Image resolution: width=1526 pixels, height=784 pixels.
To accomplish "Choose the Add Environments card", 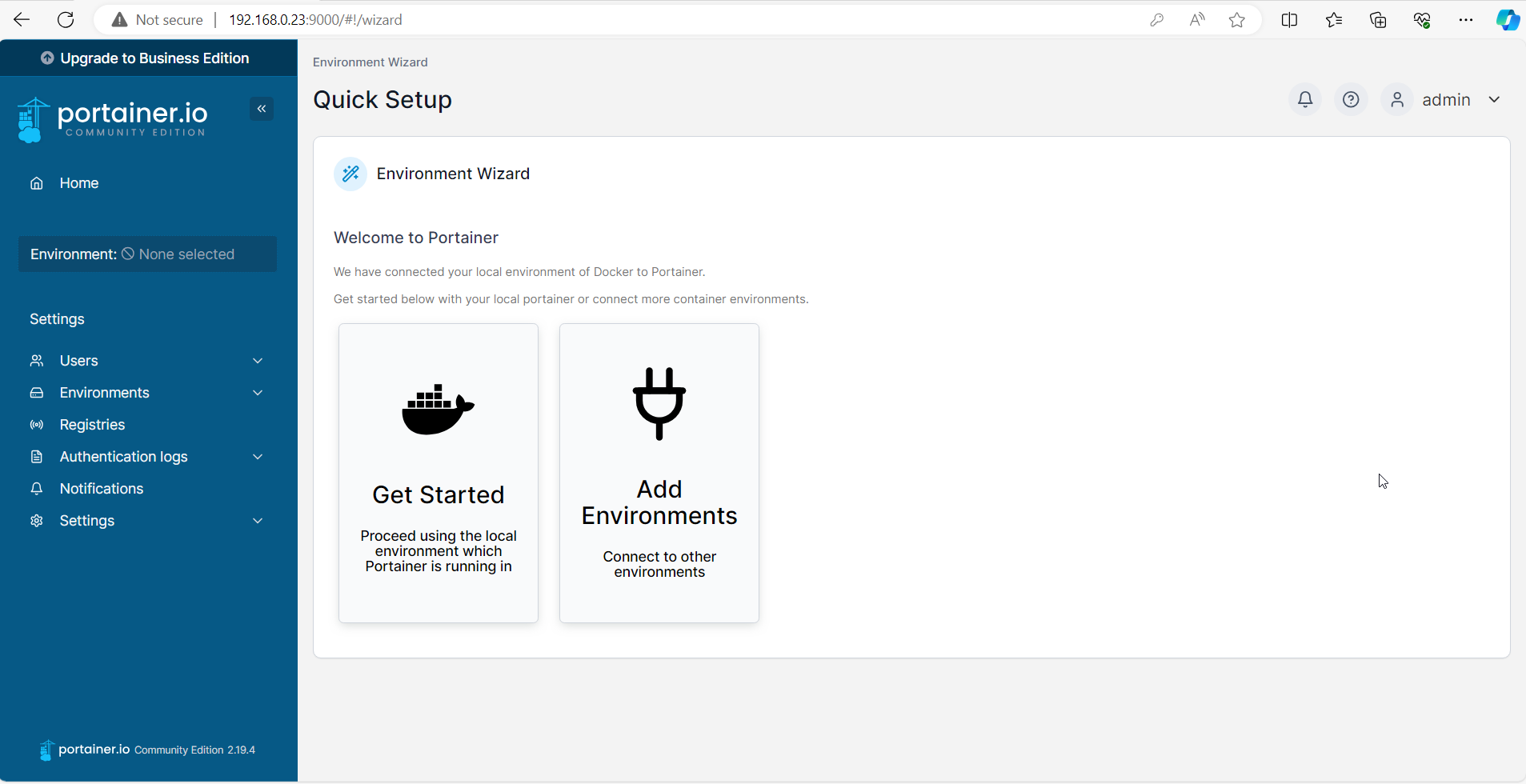I will [x=659, y=472].
